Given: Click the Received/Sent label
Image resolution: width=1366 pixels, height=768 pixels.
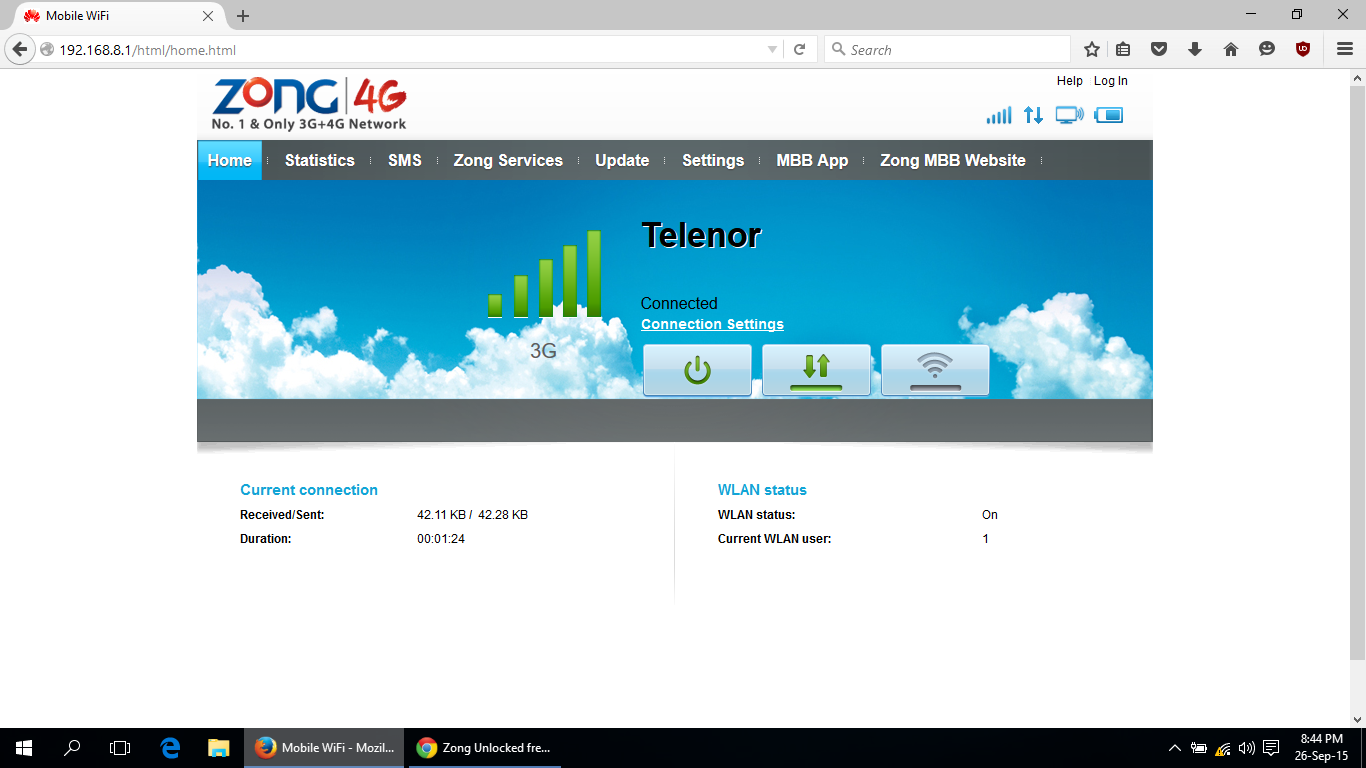Looking at the screenshot, I should click(282, 515).
